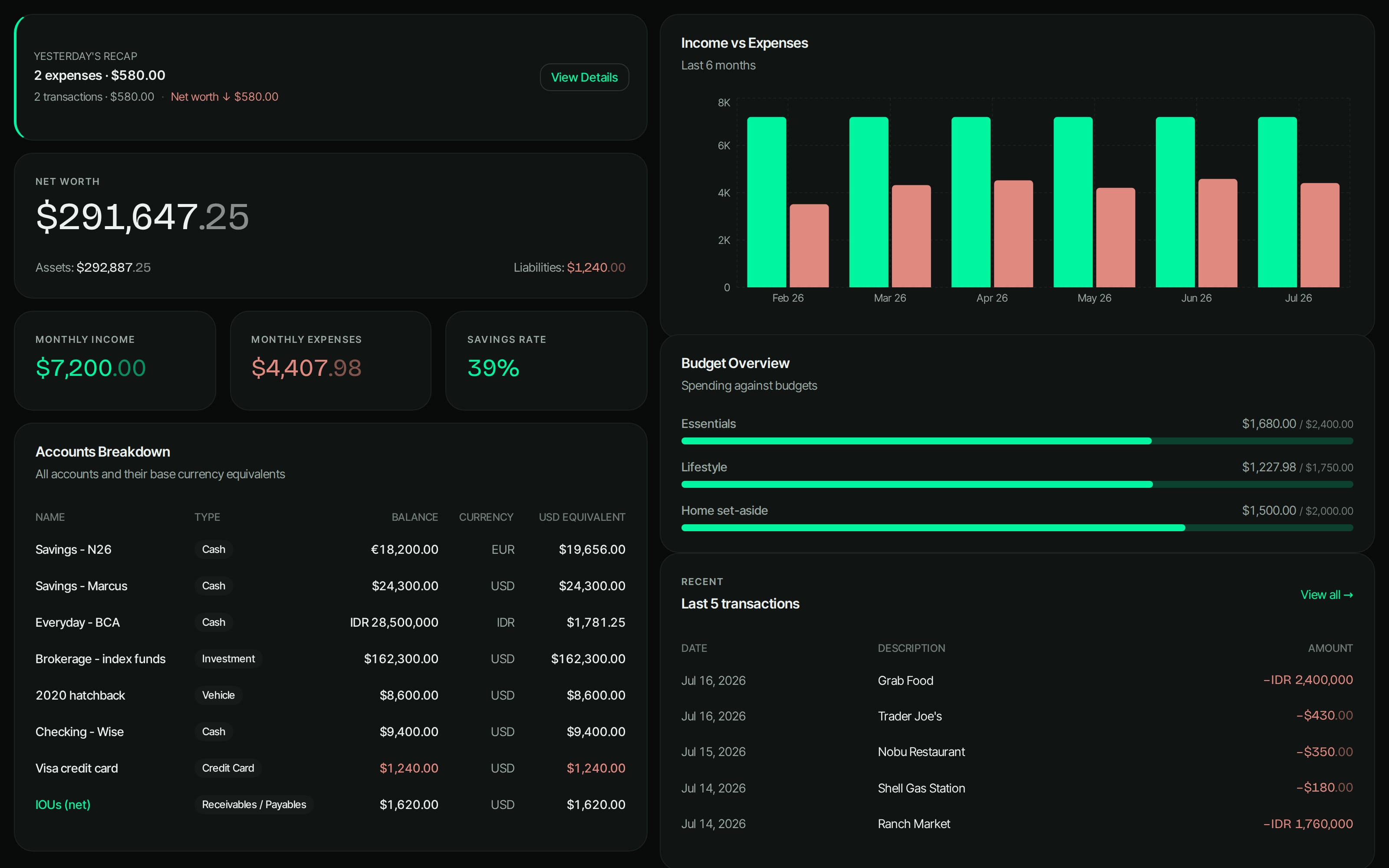Click the Apr 26 income bar
Viewport: 1389px width, 868px height.
(x=971, y=202)
